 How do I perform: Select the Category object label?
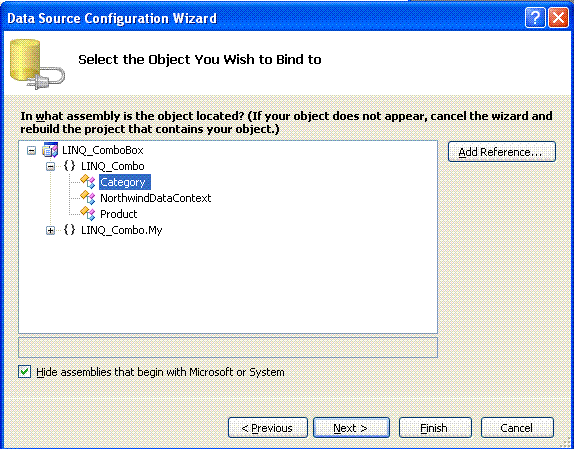coord(123,182)
